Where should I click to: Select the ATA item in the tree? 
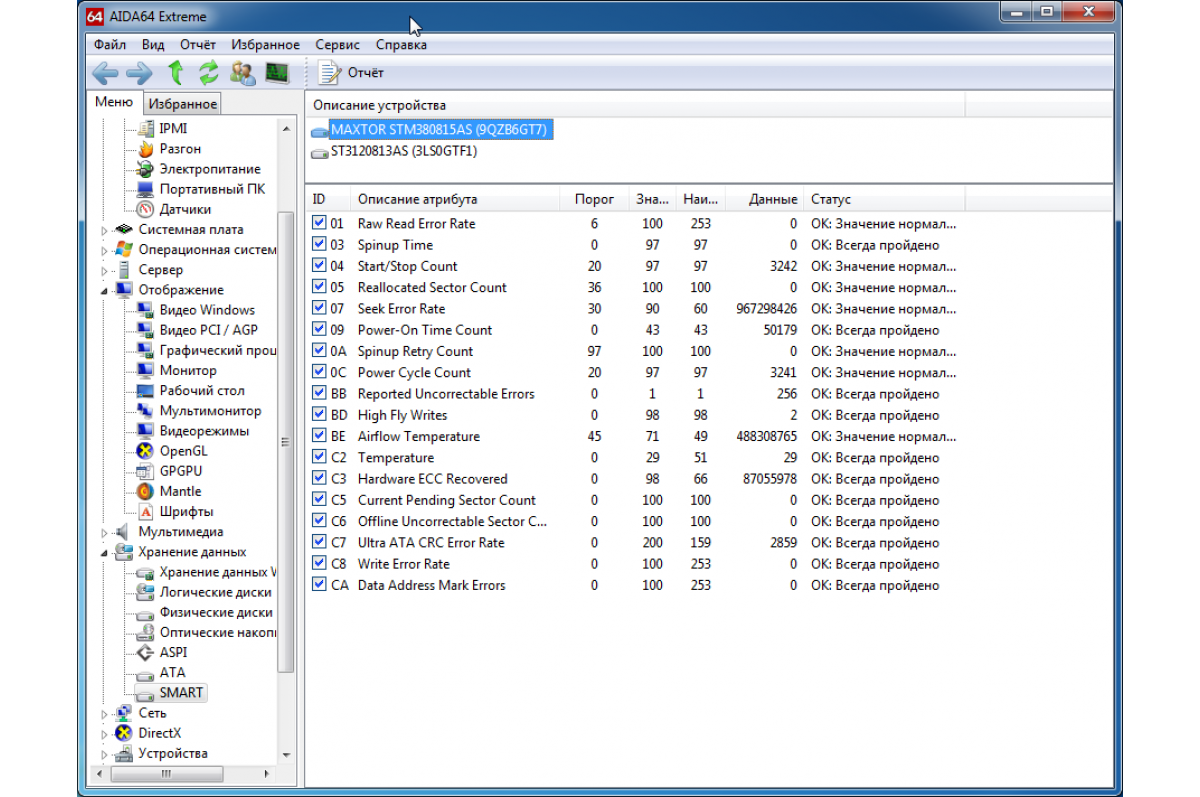click(x=173, y=672)
